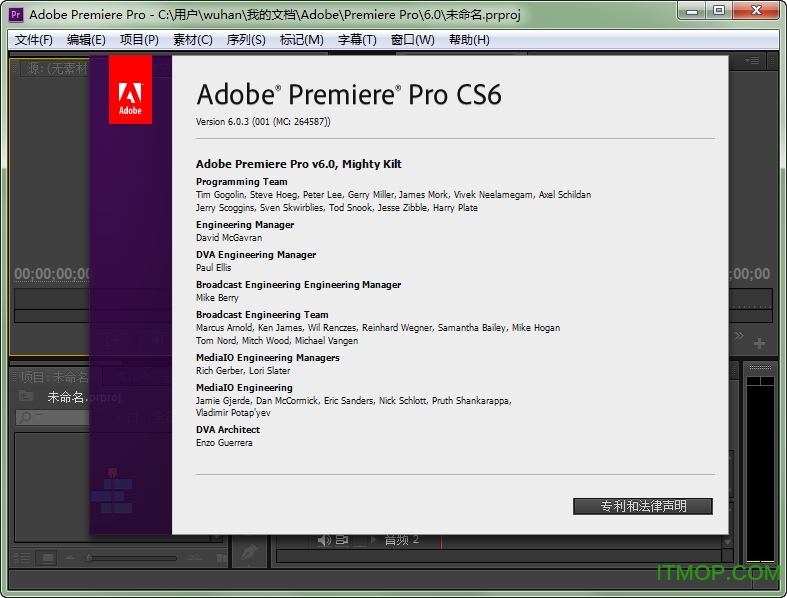
Task: Click the program monitor time ruler
Action: coord(750,299)
